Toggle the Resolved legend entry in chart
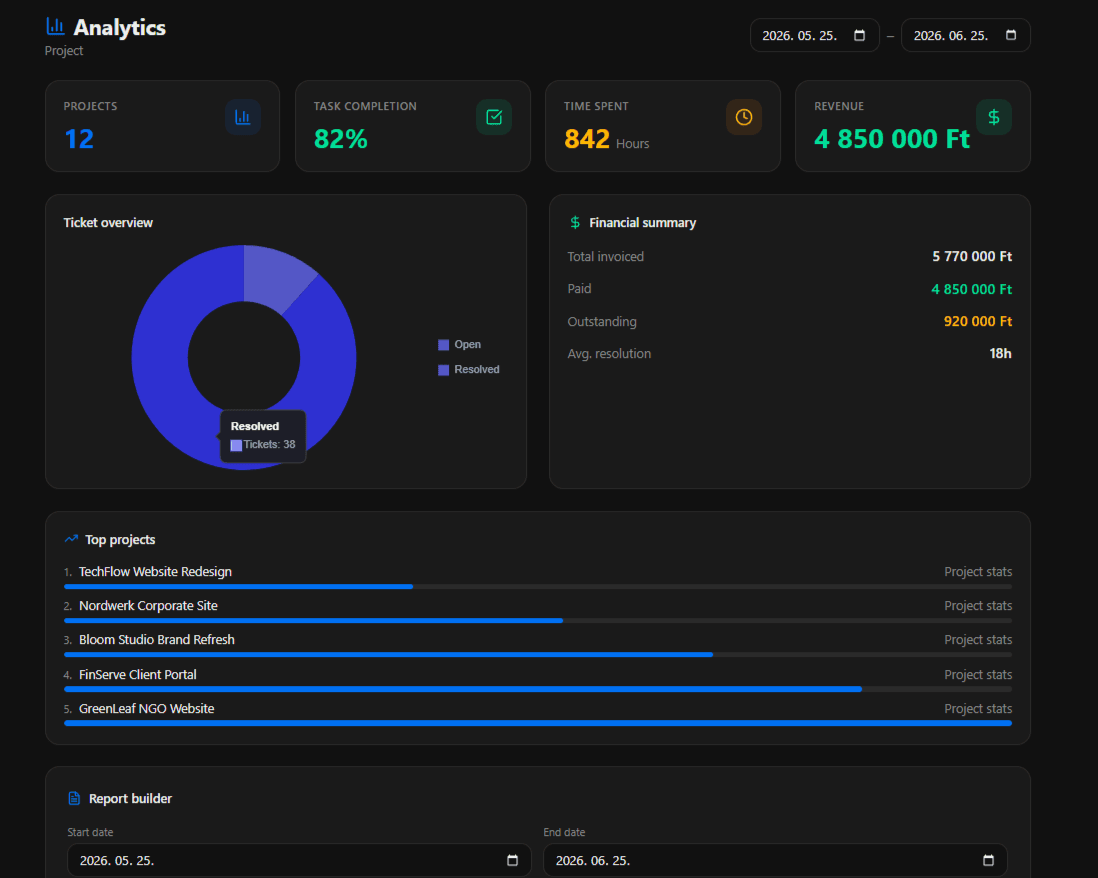The height and width of the screenshot is (878, 1098). coord(468,370)
